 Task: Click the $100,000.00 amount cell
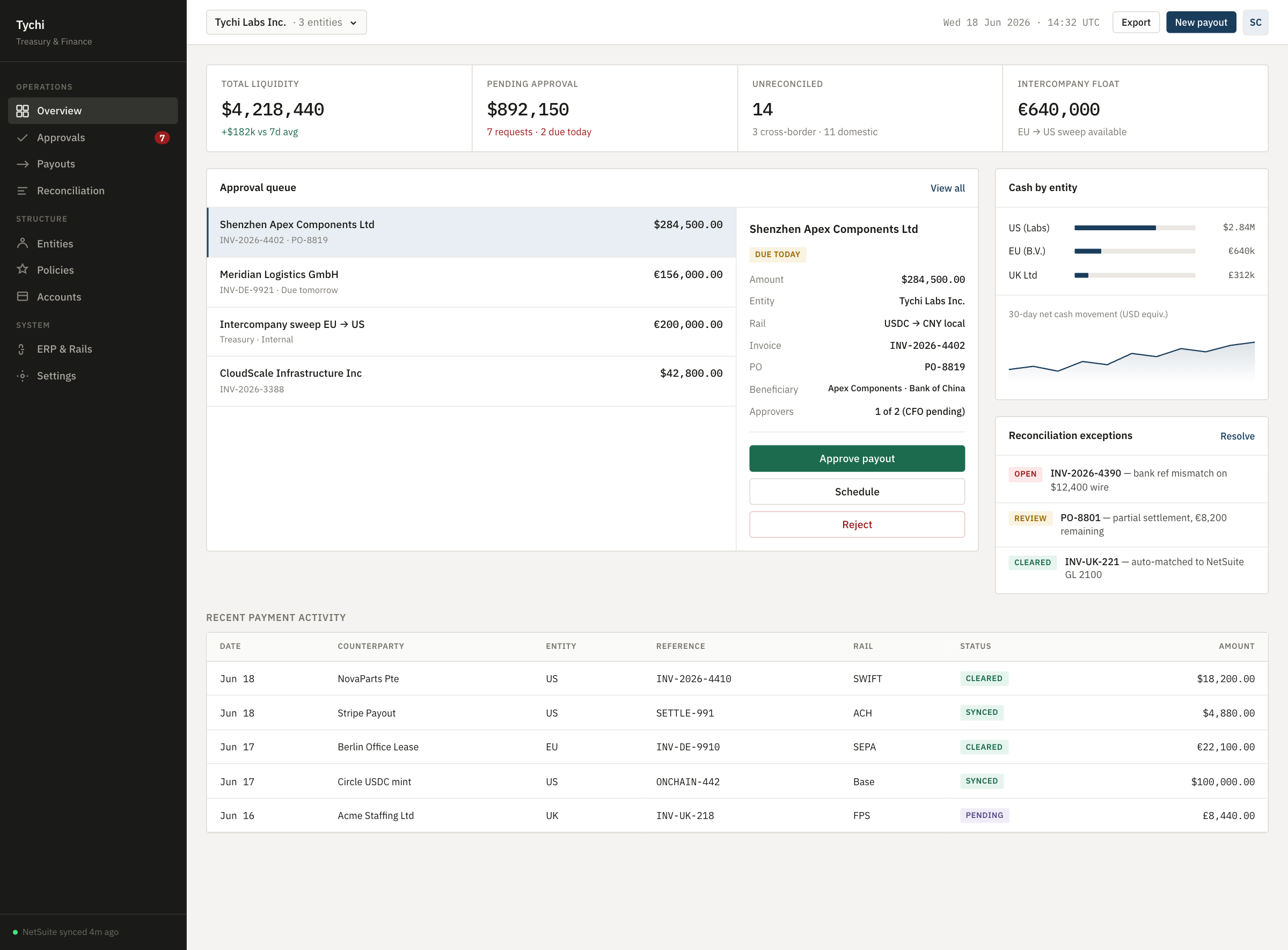1223,781
